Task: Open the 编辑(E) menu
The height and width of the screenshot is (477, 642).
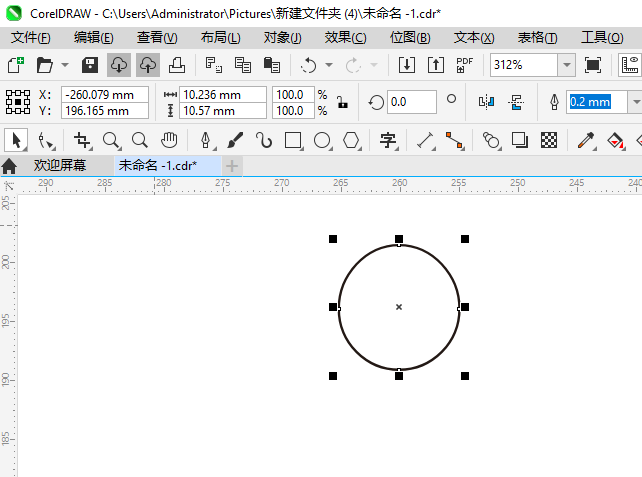Action: pyautogui.click(x=94, y=38)
